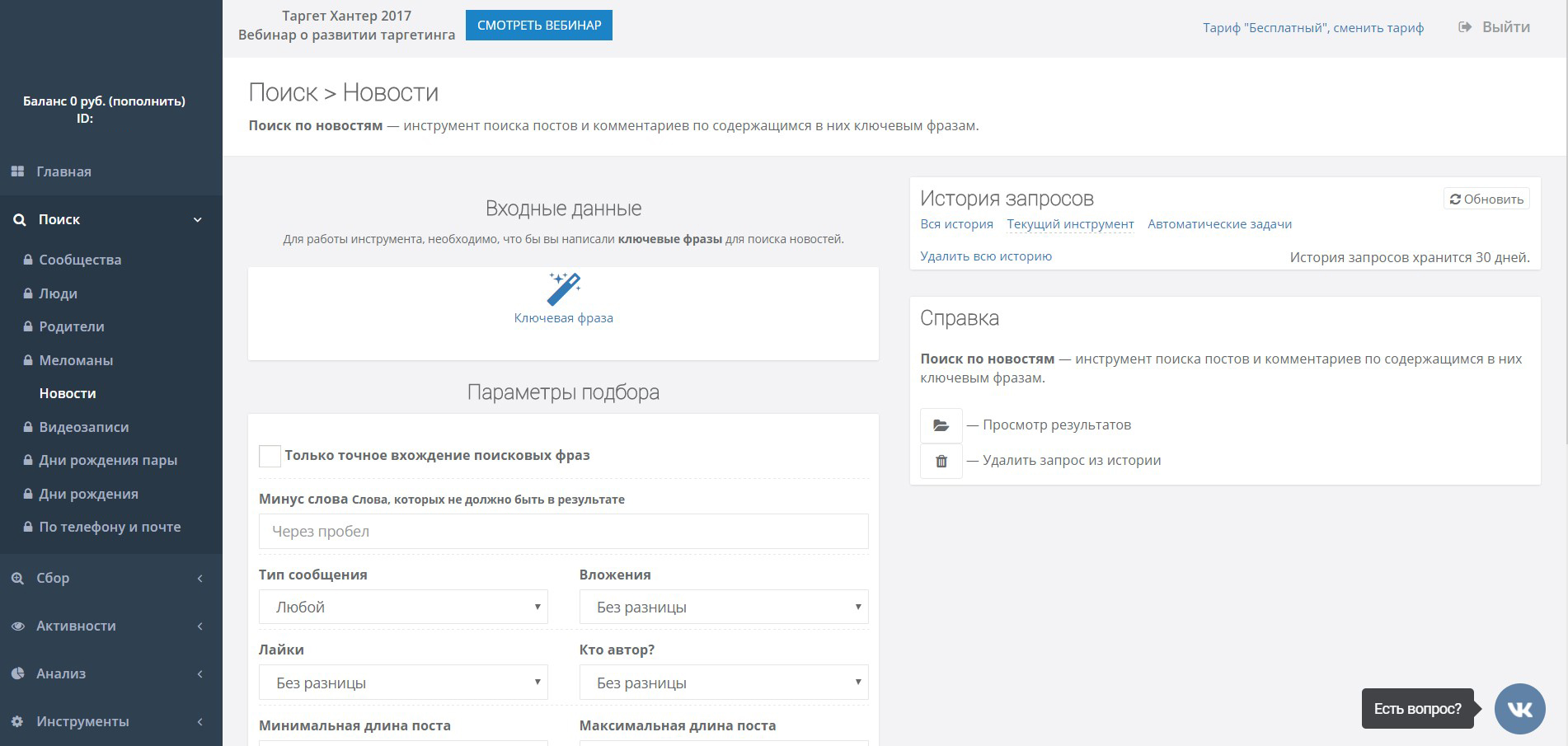Click the trash Удалить запрос icon
Screen dimensions: 1568x746
(941, 461)
